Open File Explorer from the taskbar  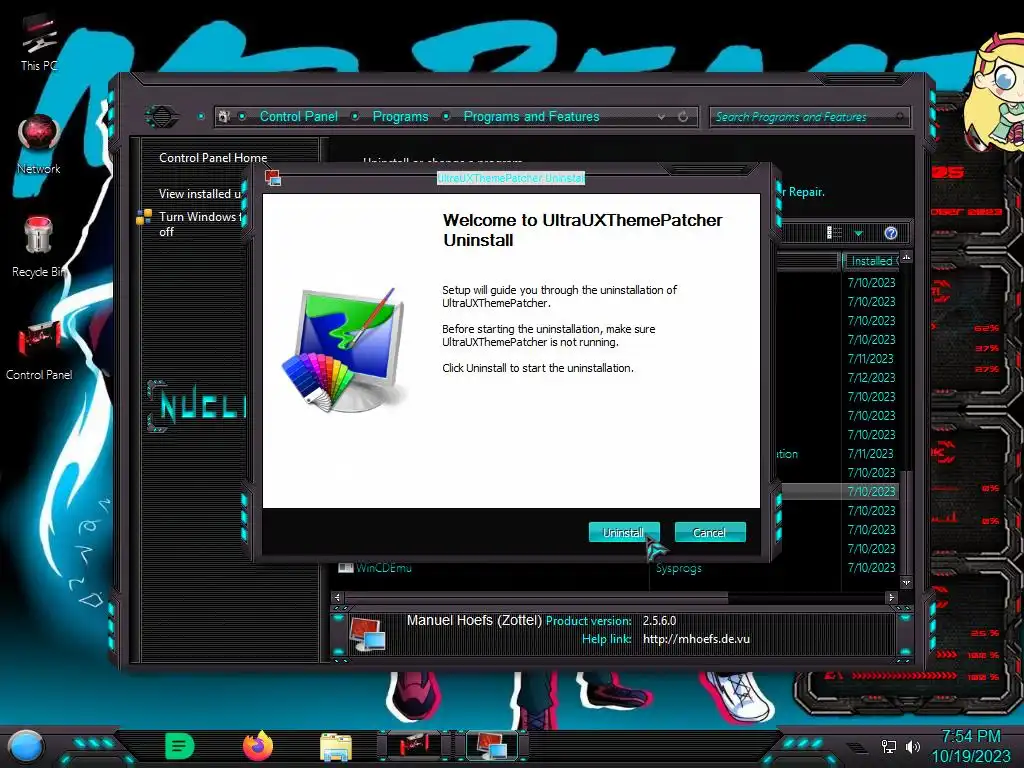click(x=336, y=747)
